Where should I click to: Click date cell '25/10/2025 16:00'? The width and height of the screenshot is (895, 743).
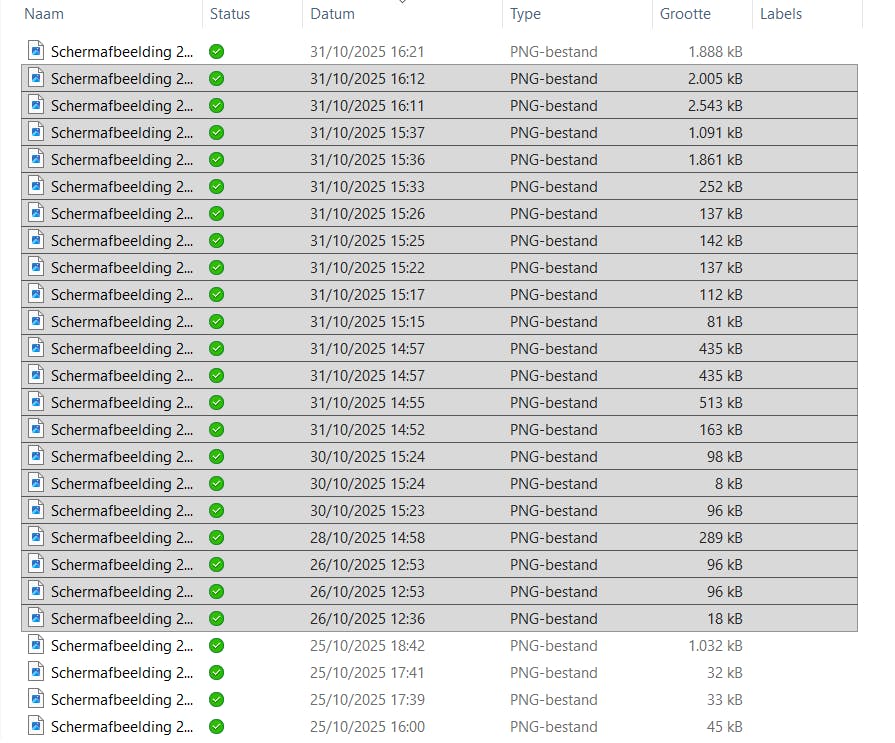point(367,726)
